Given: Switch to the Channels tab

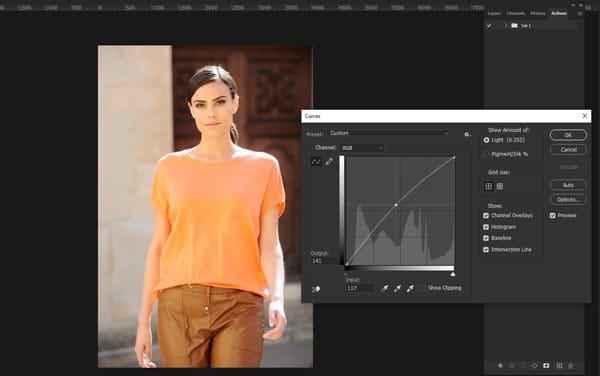Looking at the screenshot, I should coord(515,13).
